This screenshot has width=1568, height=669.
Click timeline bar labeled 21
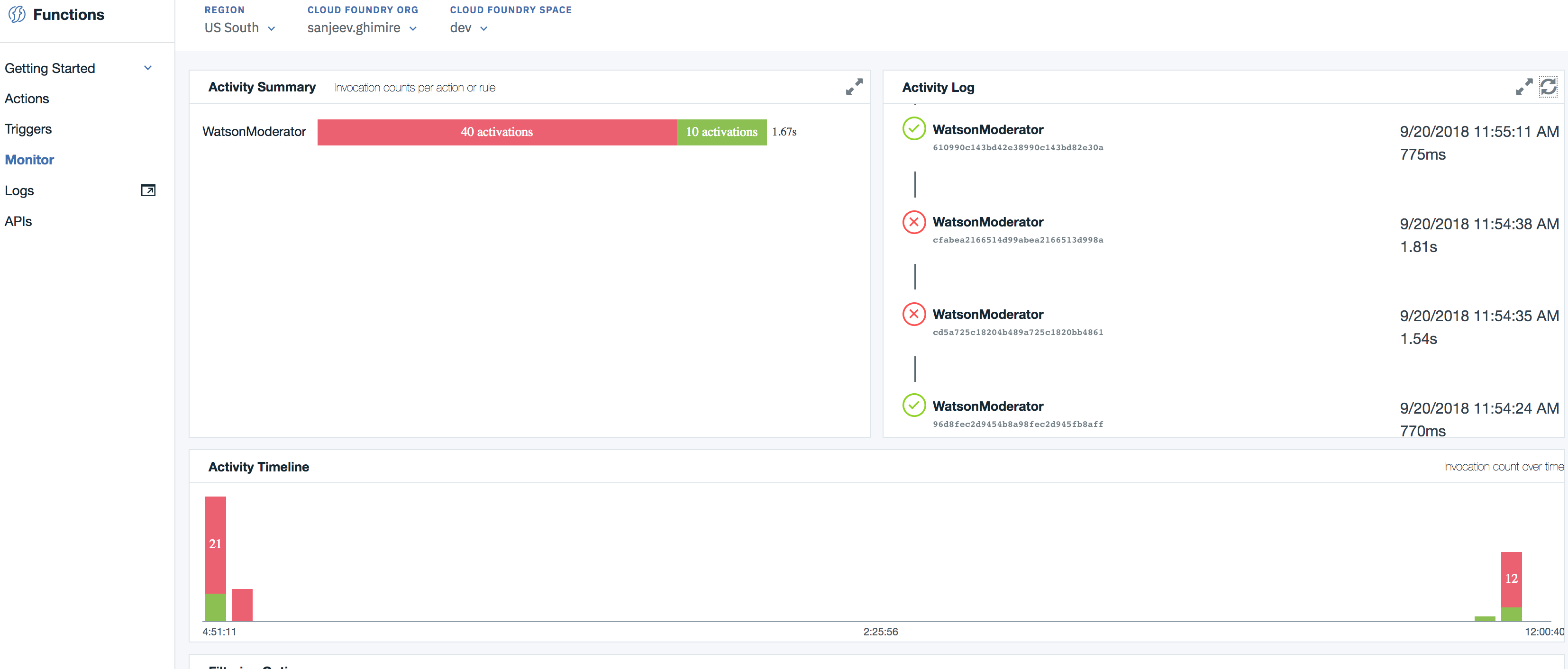coord(216,544)
